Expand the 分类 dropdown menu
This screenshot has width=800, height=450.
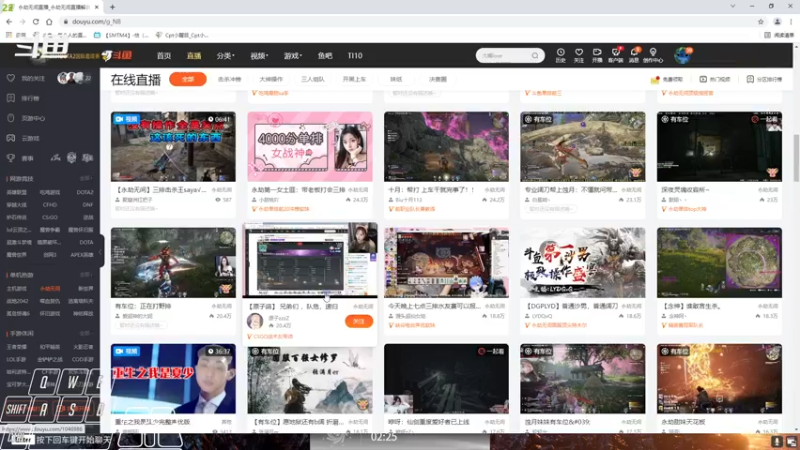(x=225, y=56)
